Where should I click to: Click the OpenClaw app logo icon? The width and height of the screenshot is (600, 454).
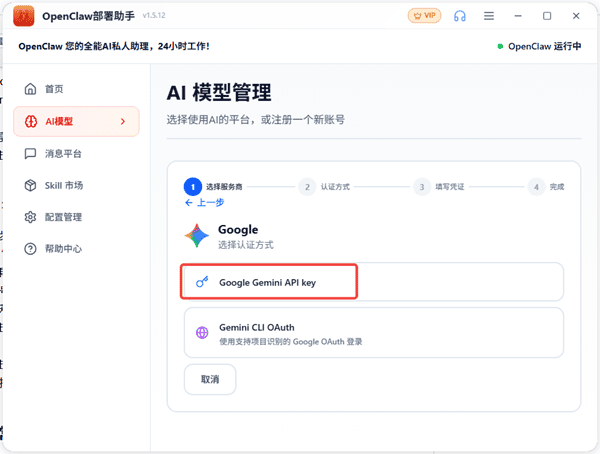(23, 16)
